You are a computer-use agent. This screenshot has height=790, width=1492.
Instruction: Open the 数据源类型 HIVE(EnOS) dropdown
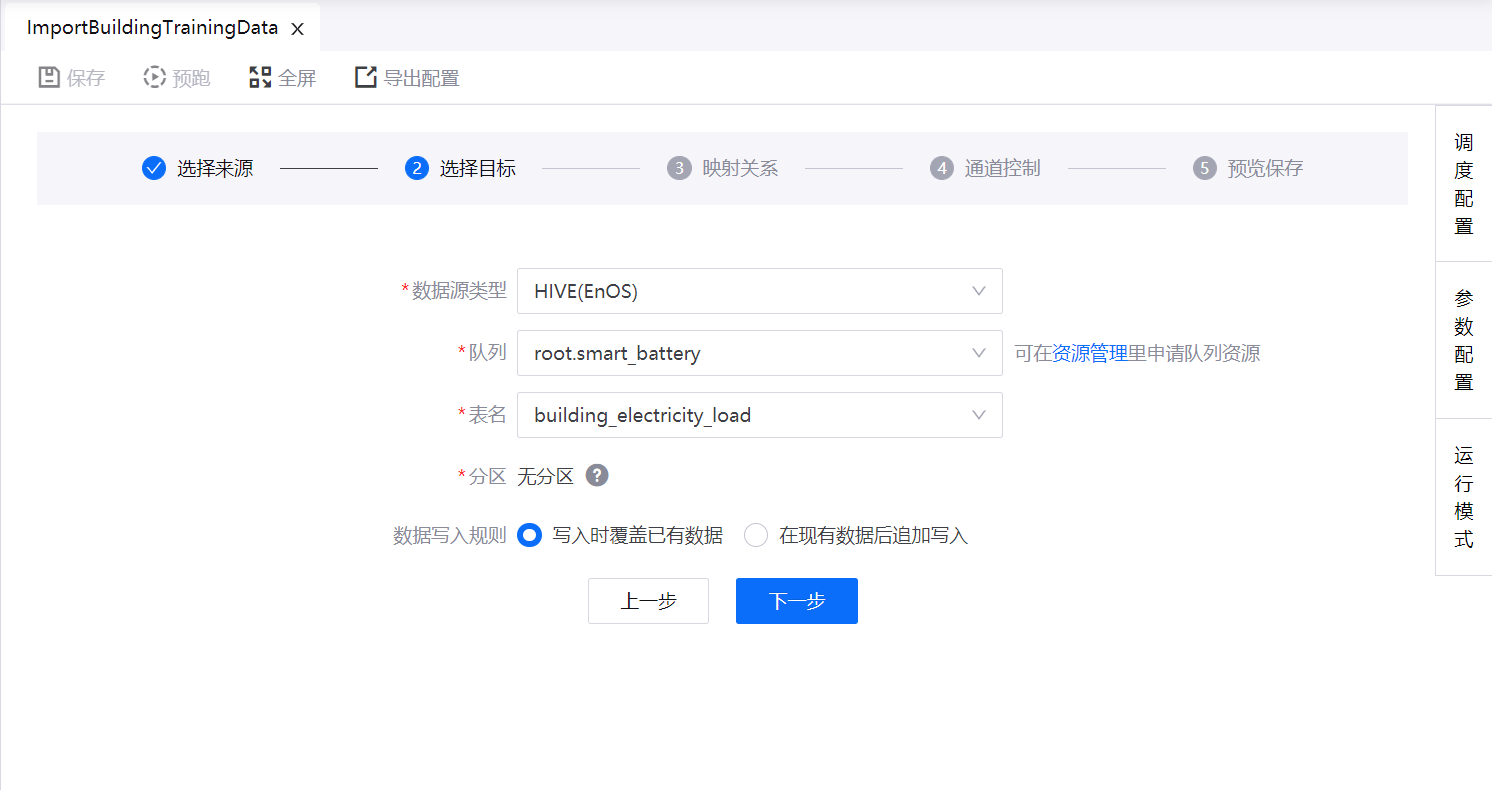coord(760,291)
